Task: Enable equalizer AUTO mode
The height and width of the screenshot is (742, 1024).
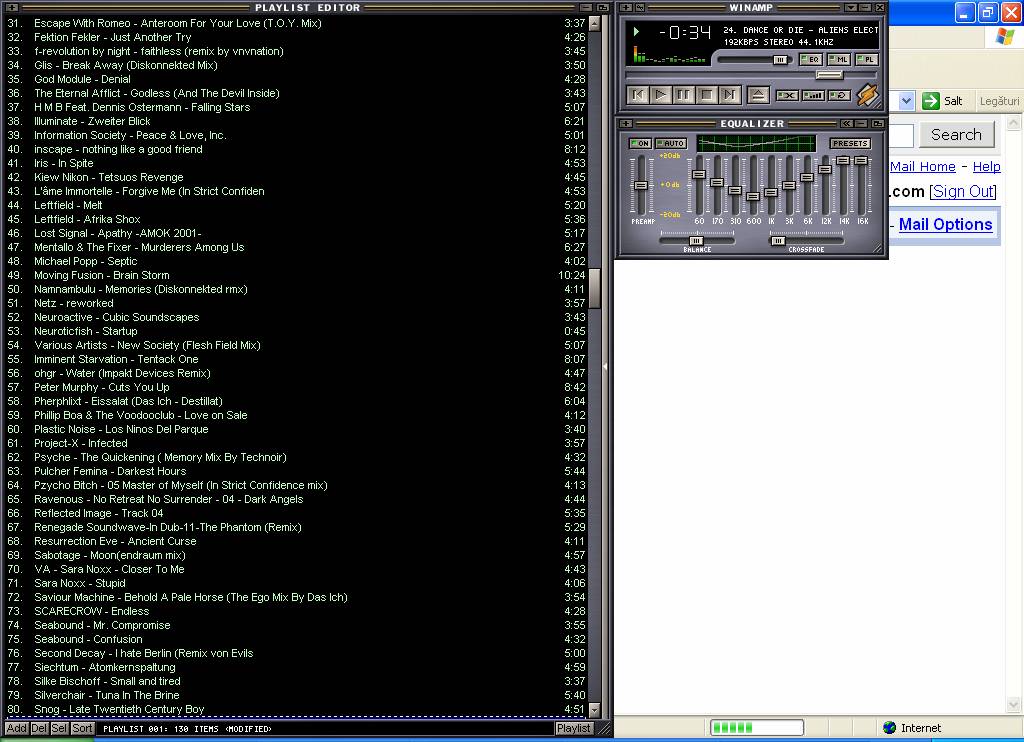Action: pos(671,144)
